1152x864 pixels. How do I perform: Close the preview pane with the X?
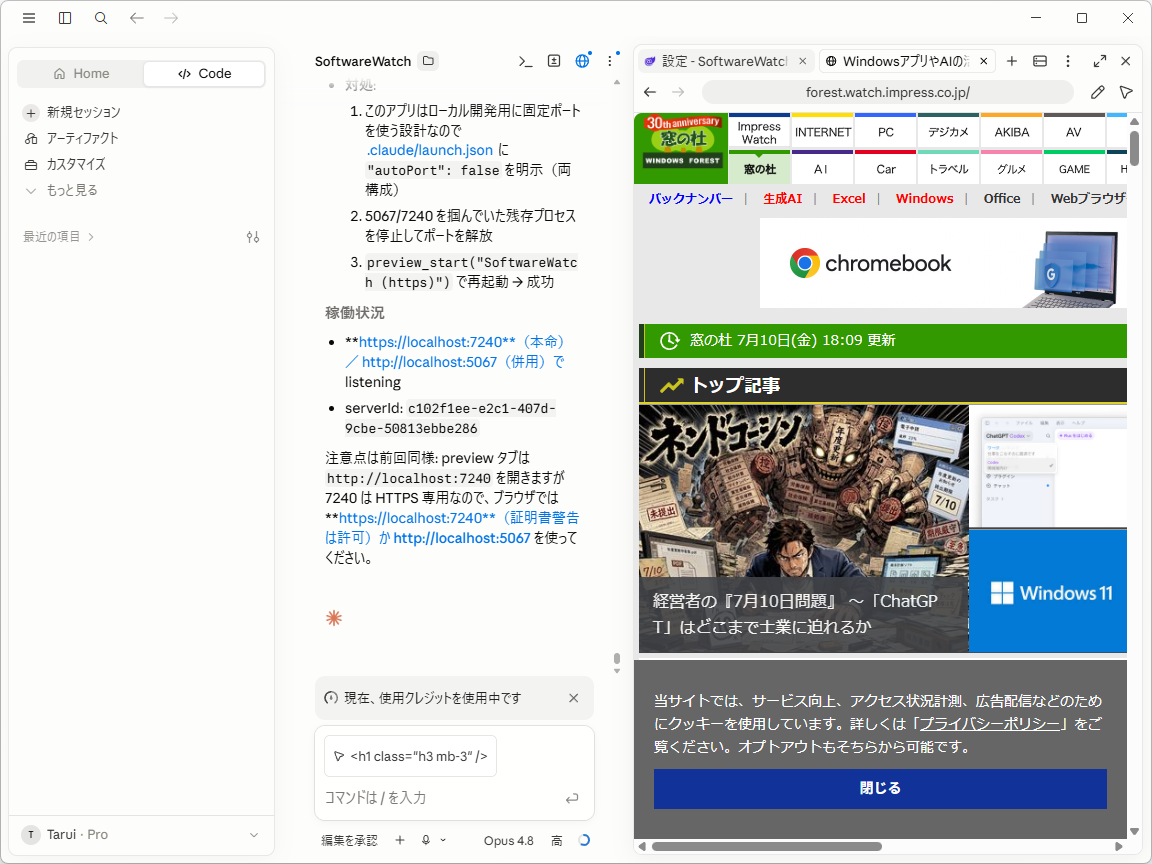(1126, 61)
